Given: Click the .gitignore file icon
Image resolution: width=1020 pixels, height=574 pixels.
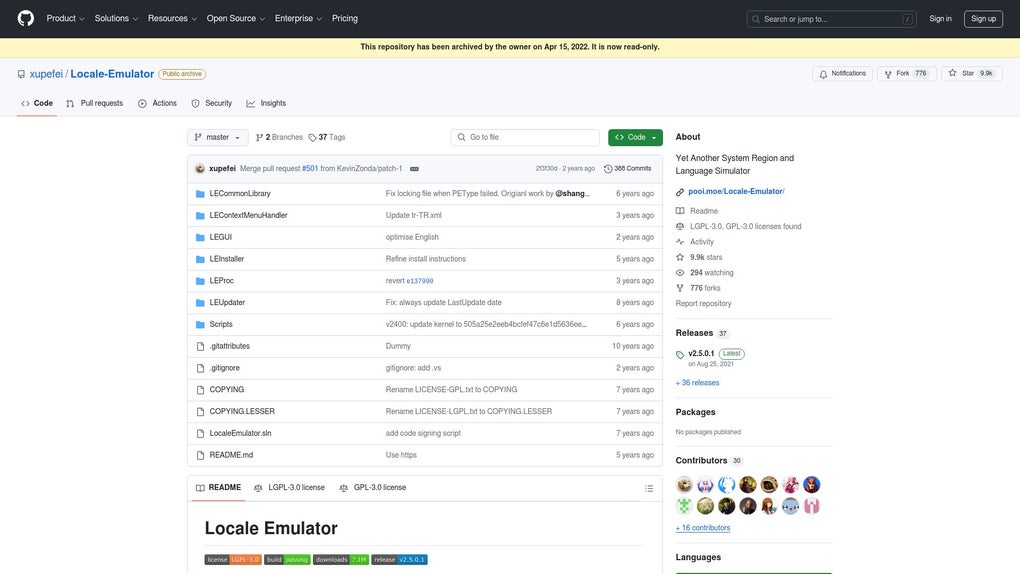Looking at the screenshot, I should pos(200,368).
